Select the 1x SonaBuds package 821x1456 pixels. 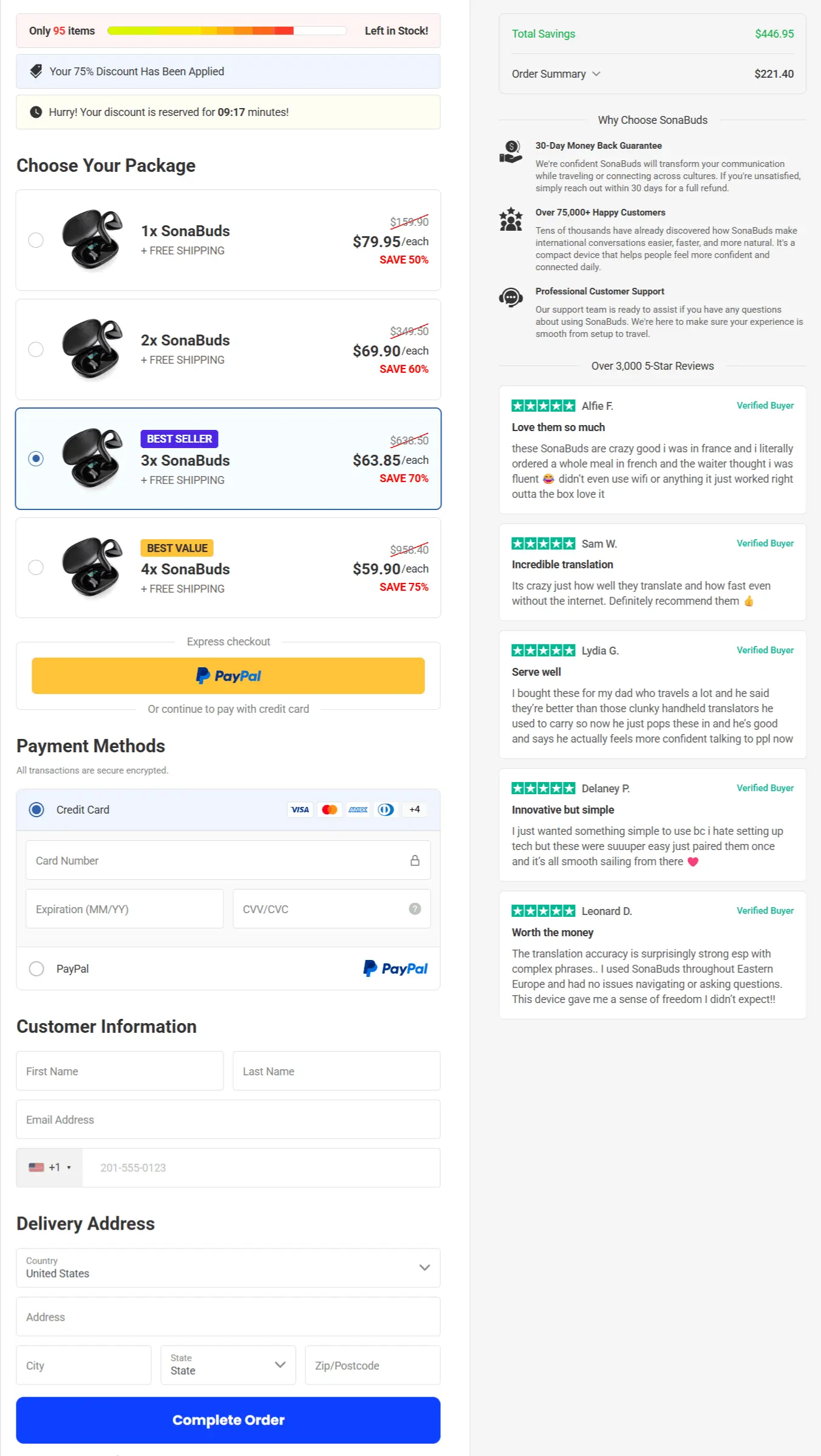point(36,240)
